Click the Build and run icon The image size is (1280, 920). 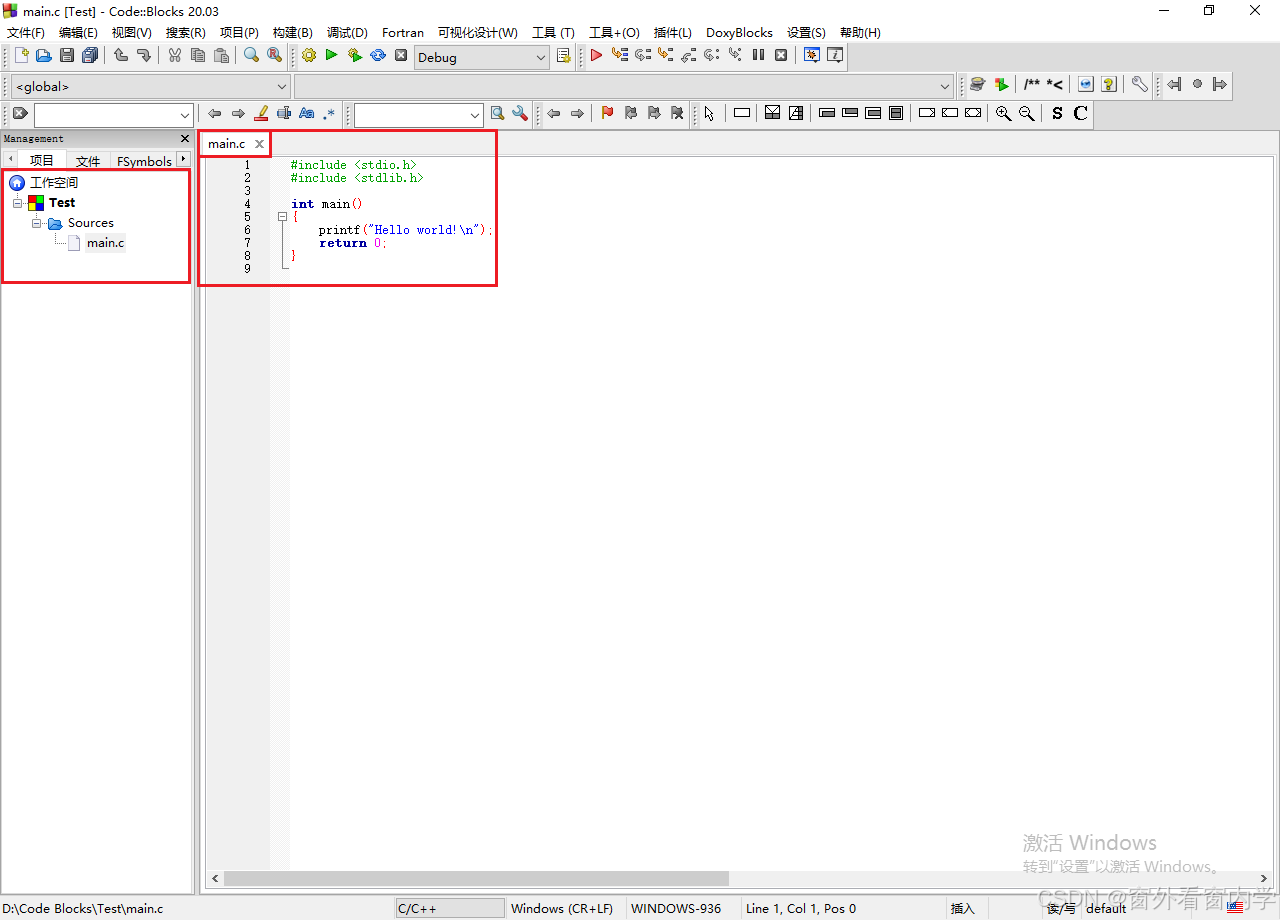point(355,56)
